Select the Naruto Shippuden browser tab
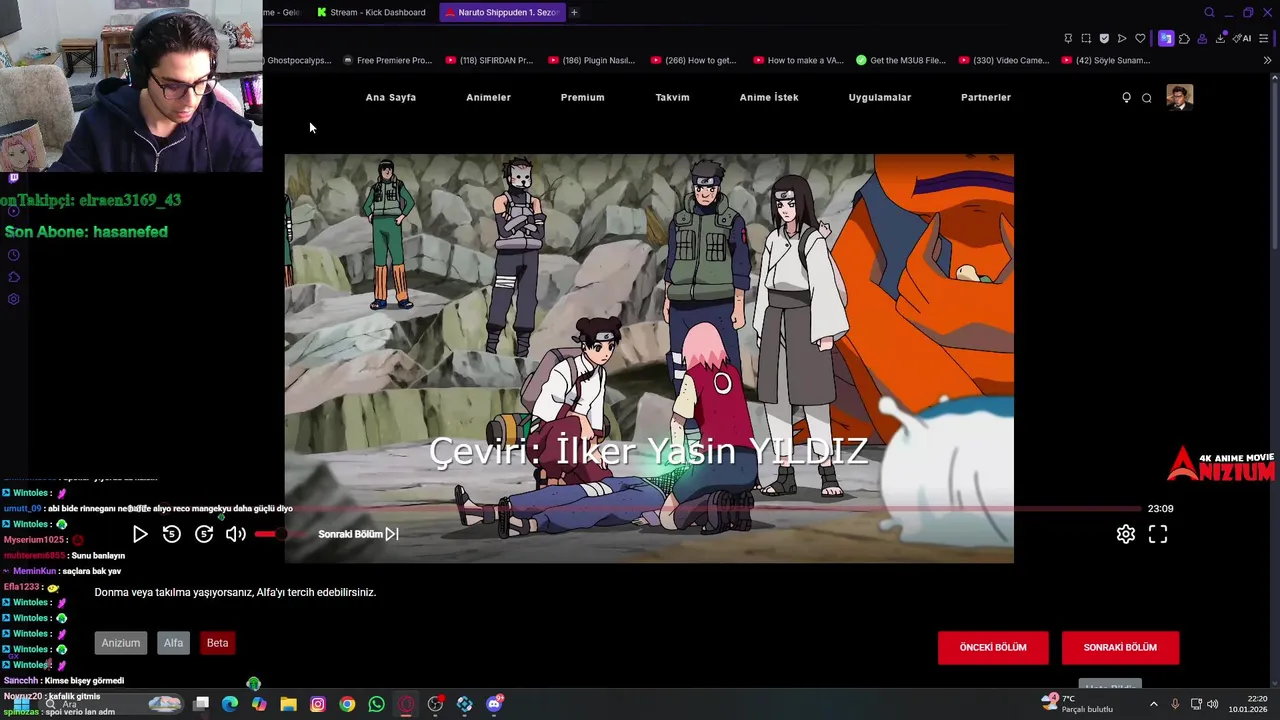 (501, 12)
